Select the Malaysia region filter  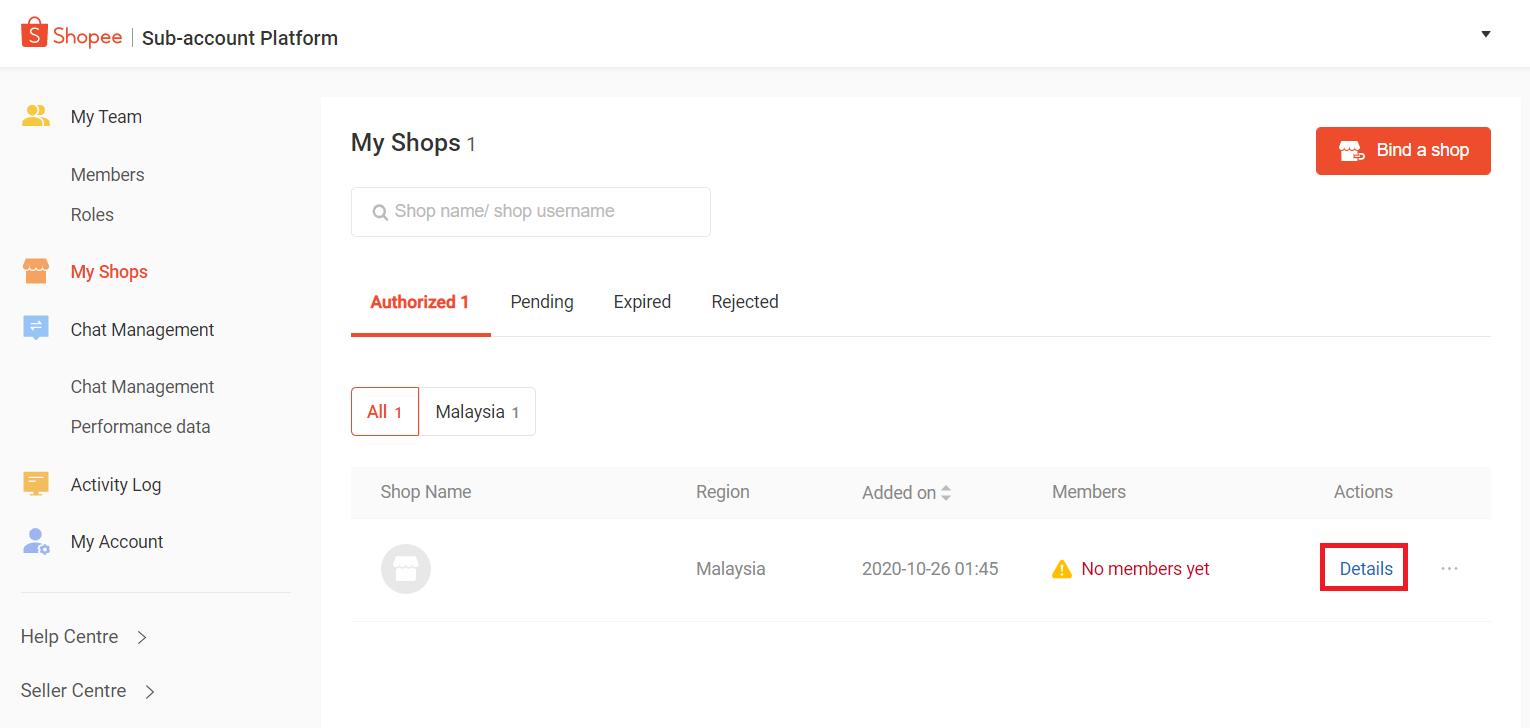tap(476, 411)
